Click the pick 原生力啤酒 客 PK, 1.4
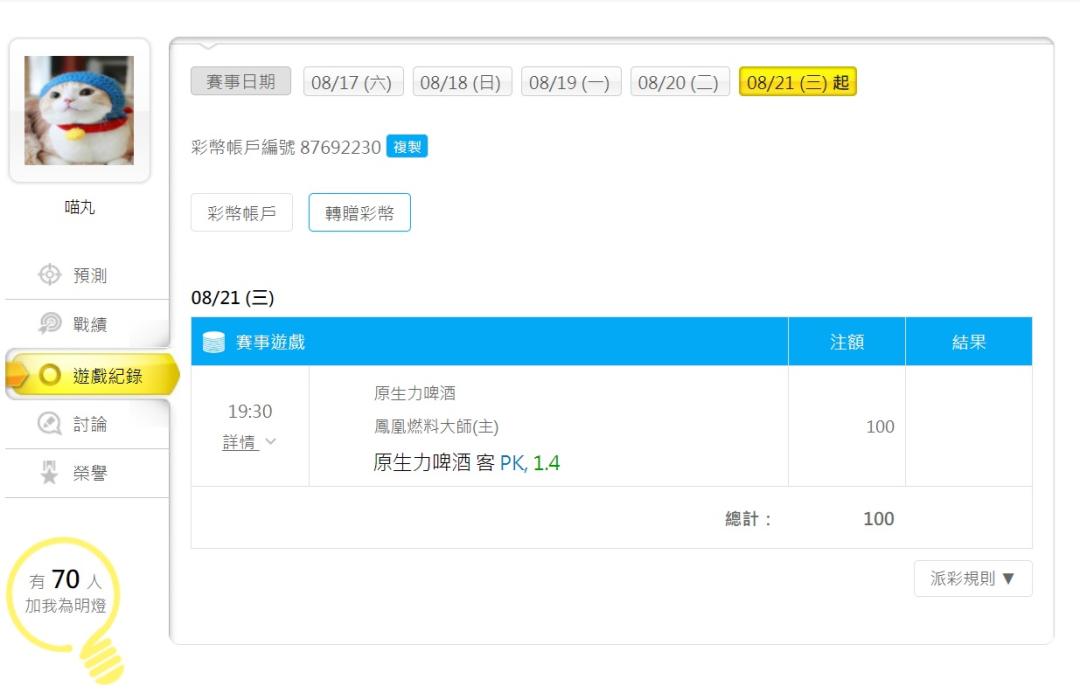Screen dimensions: 1080x693 click(x=466, y=462)
